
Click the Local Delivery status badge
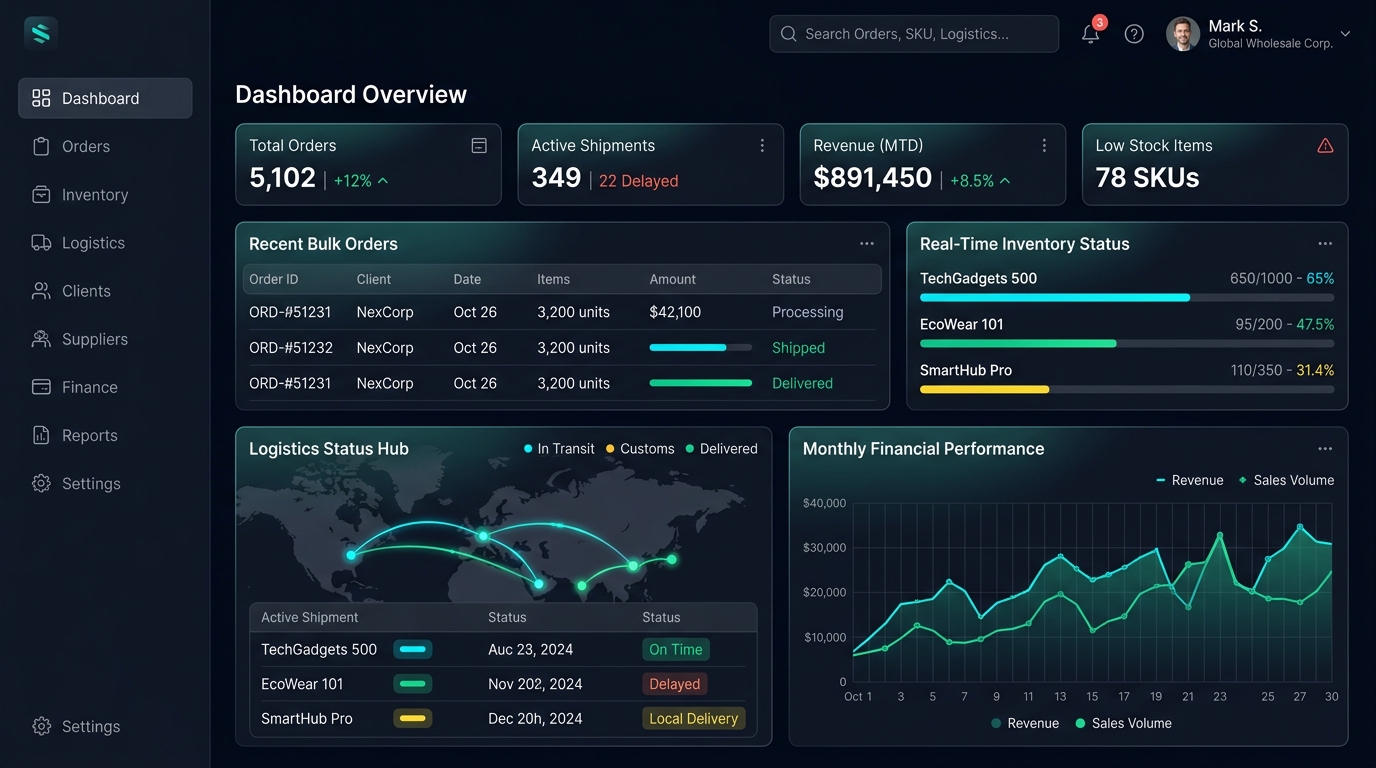coord(693,718)
